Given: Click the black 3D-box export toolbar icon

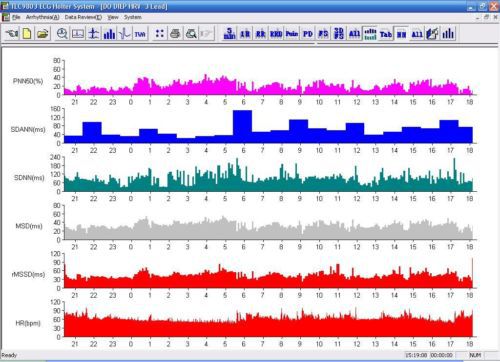Looking at the screenshot, I should [433, 34].
